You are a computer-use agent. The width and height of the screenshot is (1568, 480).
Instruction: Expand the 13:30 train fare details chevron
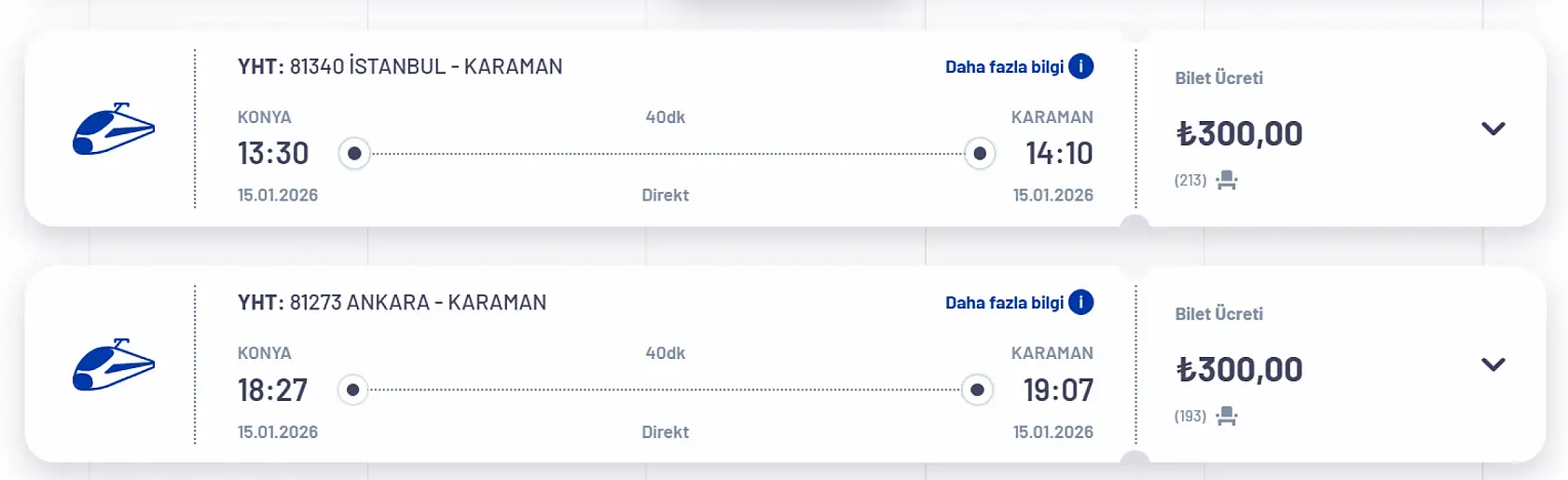click(x=1492, y=129)
